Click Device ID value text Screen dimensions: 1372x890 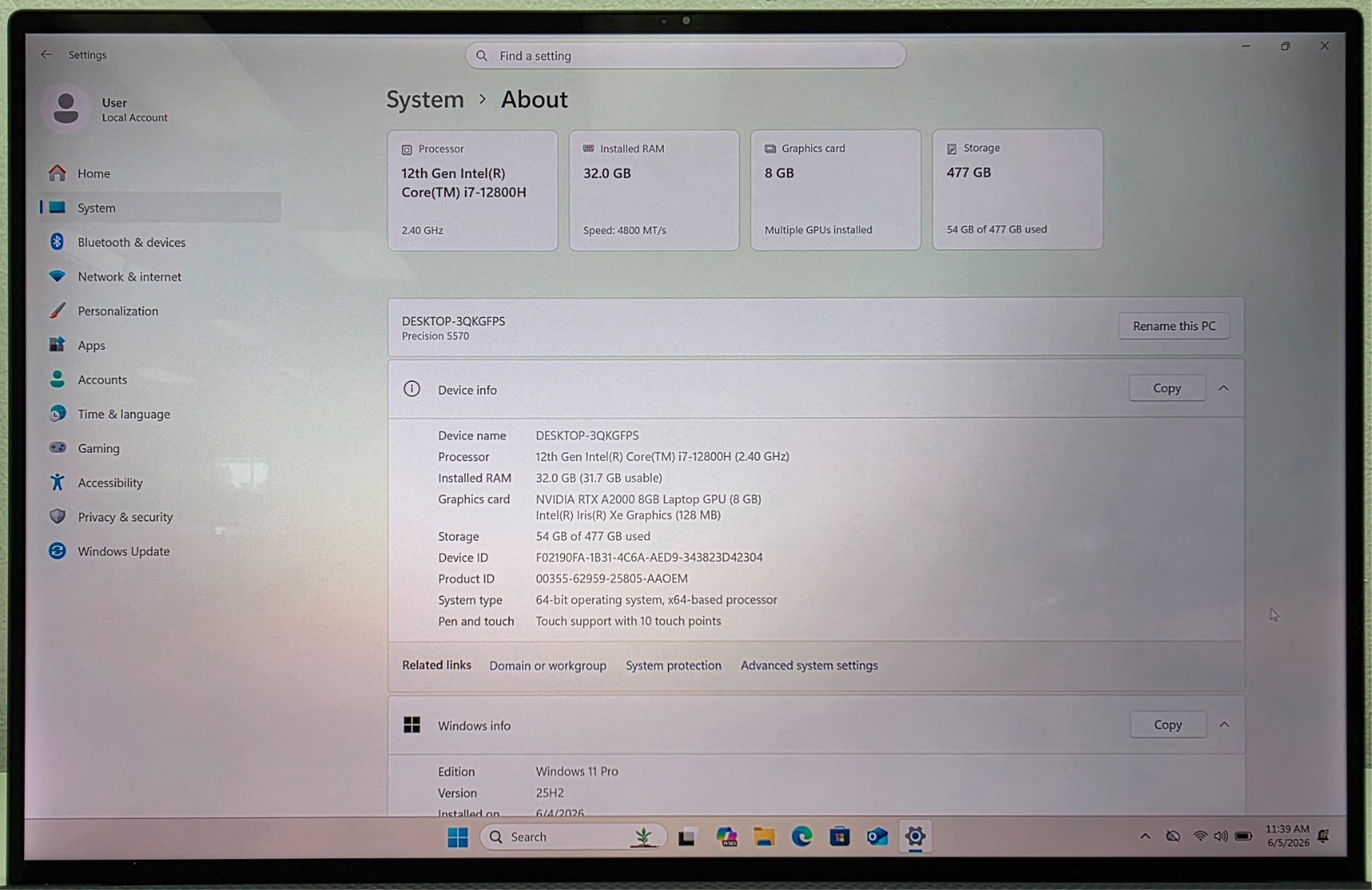[x=649, y=557]
